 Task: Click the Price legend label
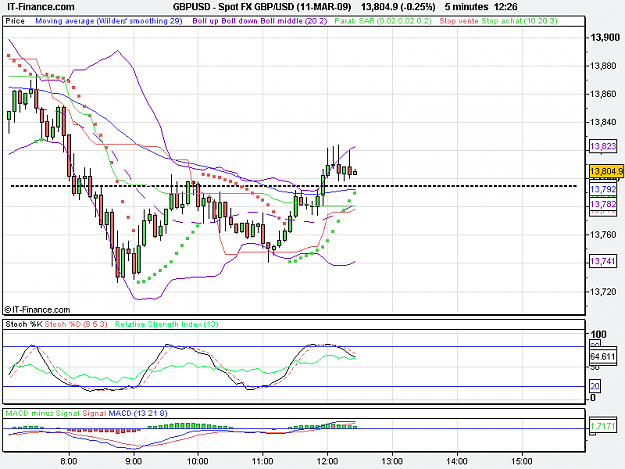pyautogui.click(x=15, y=21)
